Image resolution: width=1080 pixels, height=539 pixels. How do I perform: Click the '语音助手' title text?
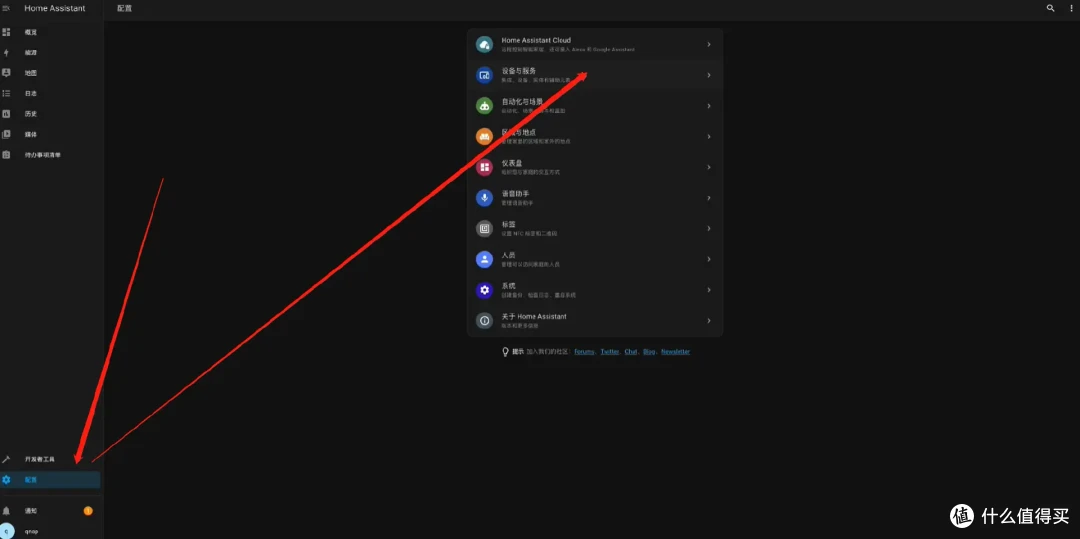click(x=515, y=193)
